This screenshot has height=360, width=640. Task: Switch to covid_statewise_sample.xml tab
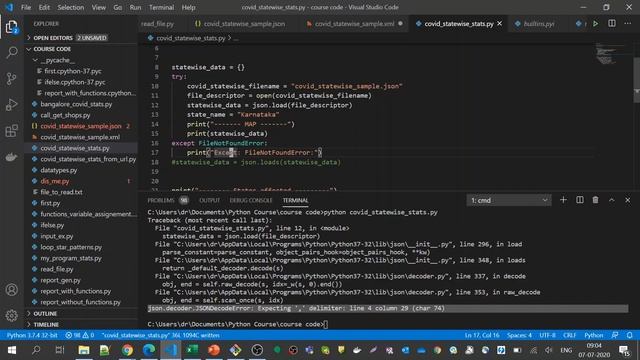(x=354, y=24)
